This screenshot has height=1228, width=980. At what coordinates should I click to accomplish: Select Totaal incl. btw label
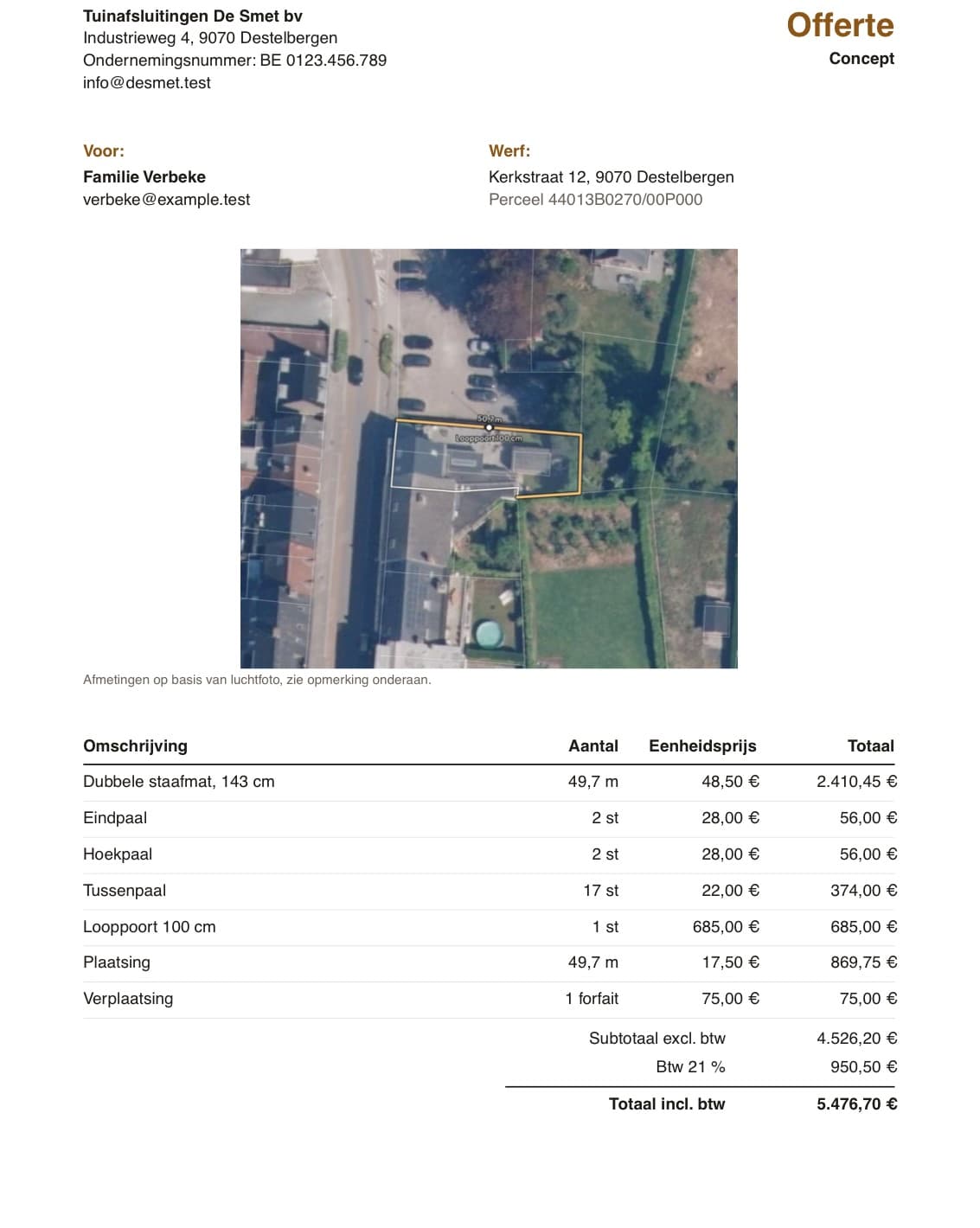tap(667, 1104)
